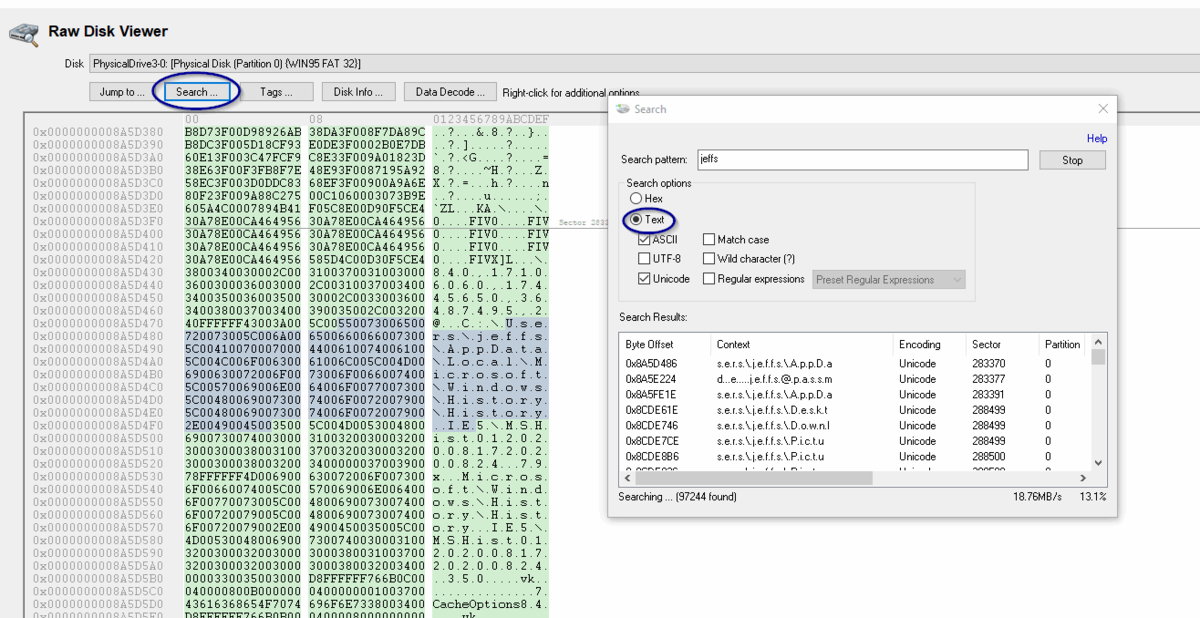Open the Help link
This screenshot has width=1200, height=618.
tap(1097, 139)
